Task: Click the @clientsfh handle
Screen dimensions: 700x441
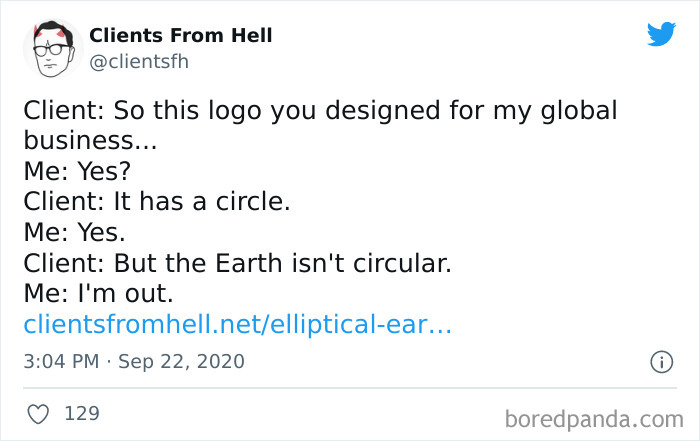Action: [x=139, y=61]
